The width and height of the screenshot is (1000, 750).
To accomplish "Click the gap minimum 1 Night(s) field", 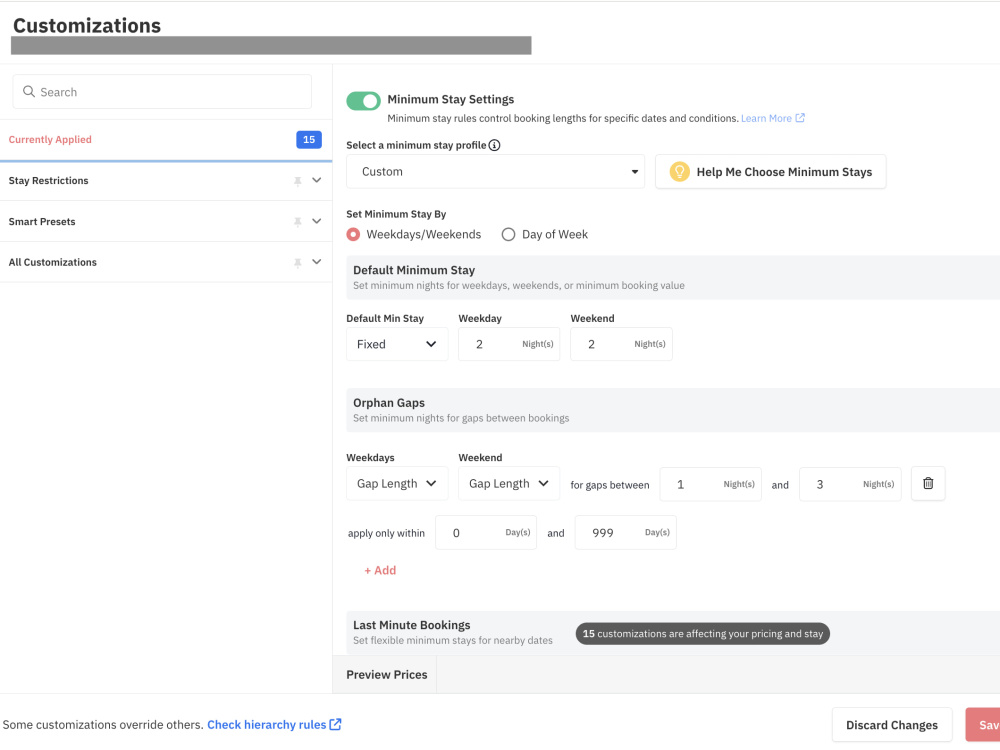I will (710, 484).
